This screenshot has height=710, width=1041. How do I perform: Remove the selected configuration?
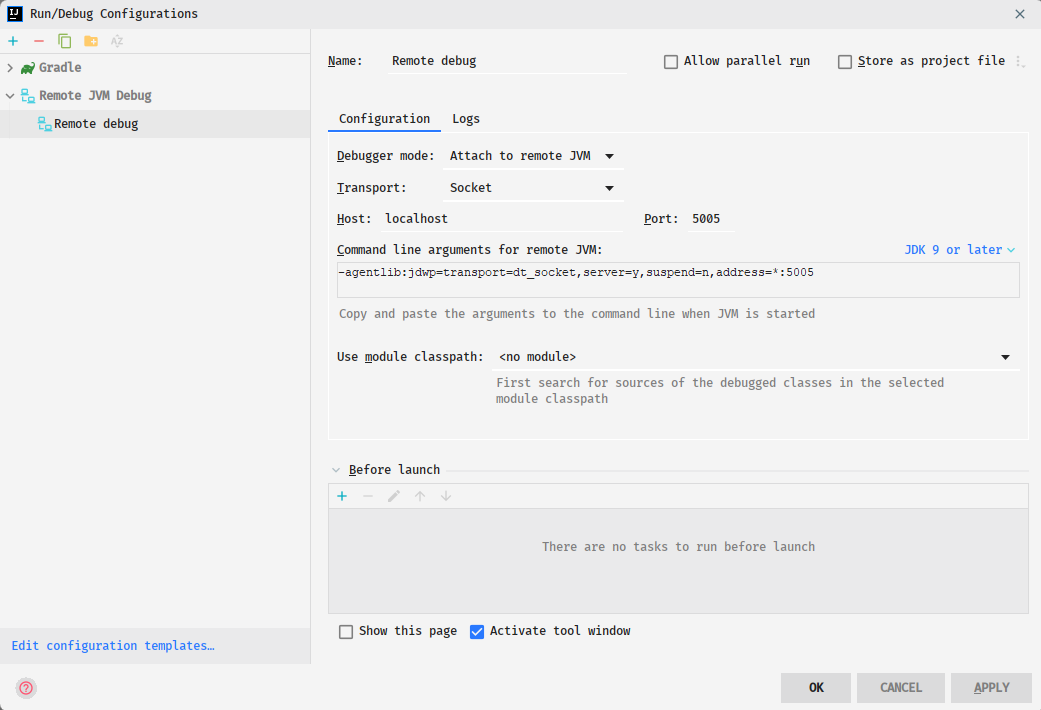[x=38, y=41]
